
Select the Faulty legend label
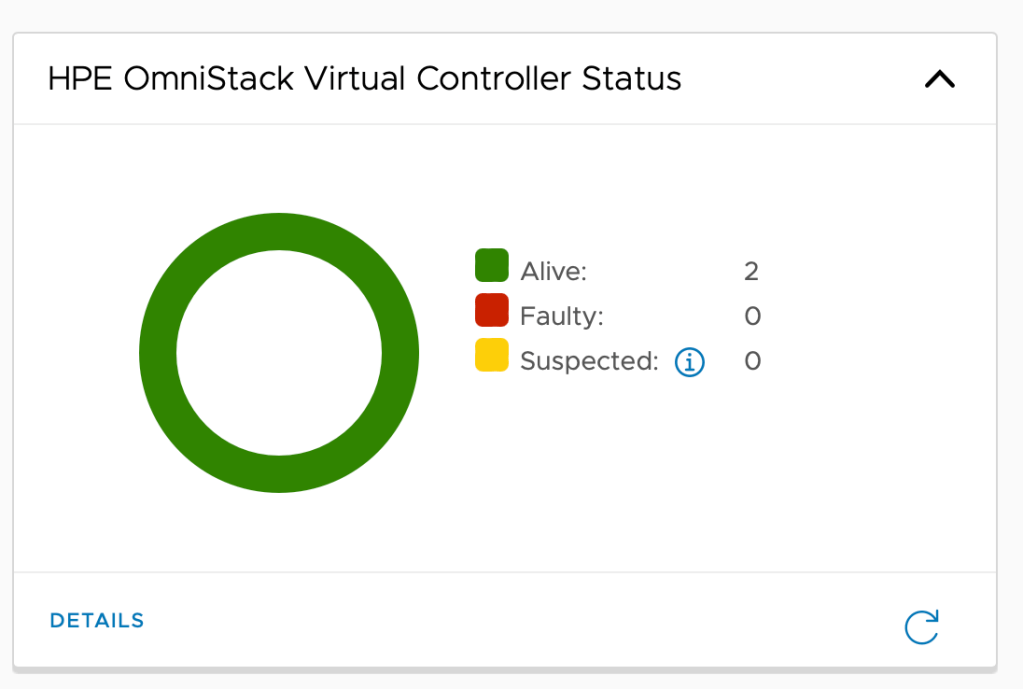[x=561, y=317]
